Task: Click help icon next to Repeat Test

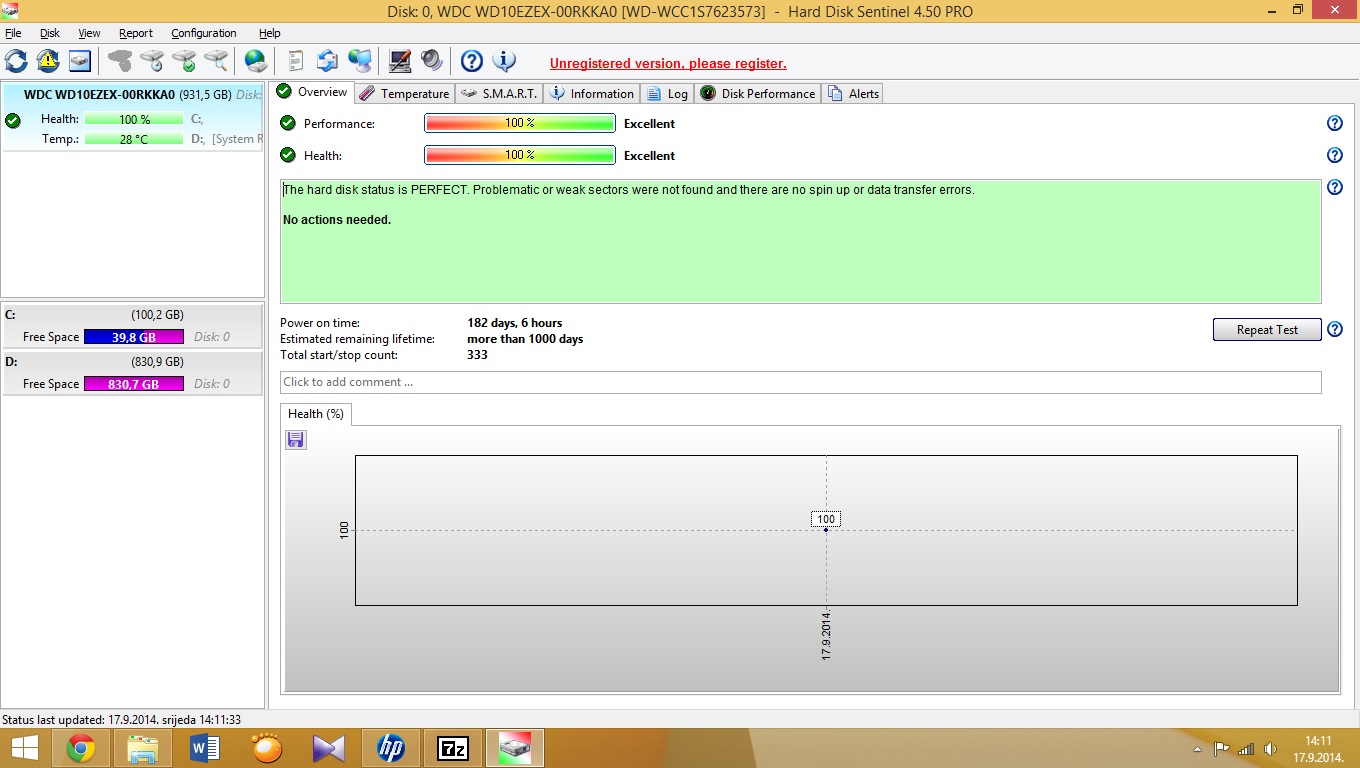Action: (x=1334, y=329)
